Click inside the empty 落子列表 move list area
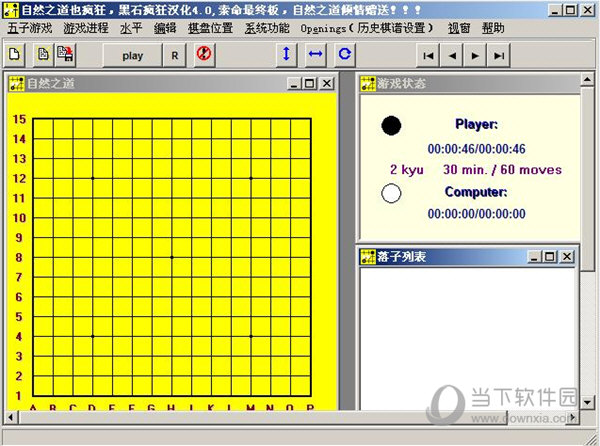 [467, 339]
